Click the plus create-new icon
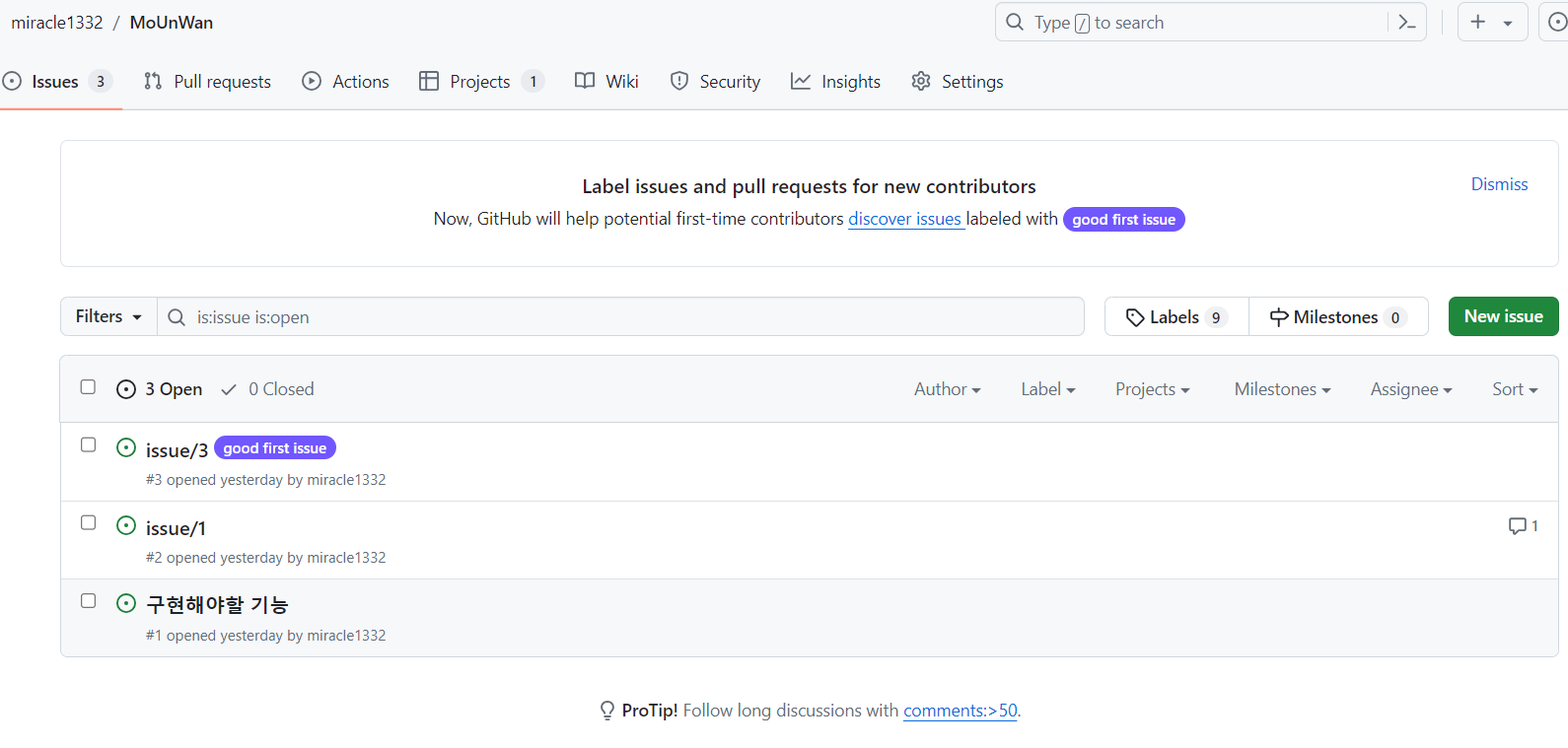The width and height of the screenshot is (1568, 748). point(1477,22)
